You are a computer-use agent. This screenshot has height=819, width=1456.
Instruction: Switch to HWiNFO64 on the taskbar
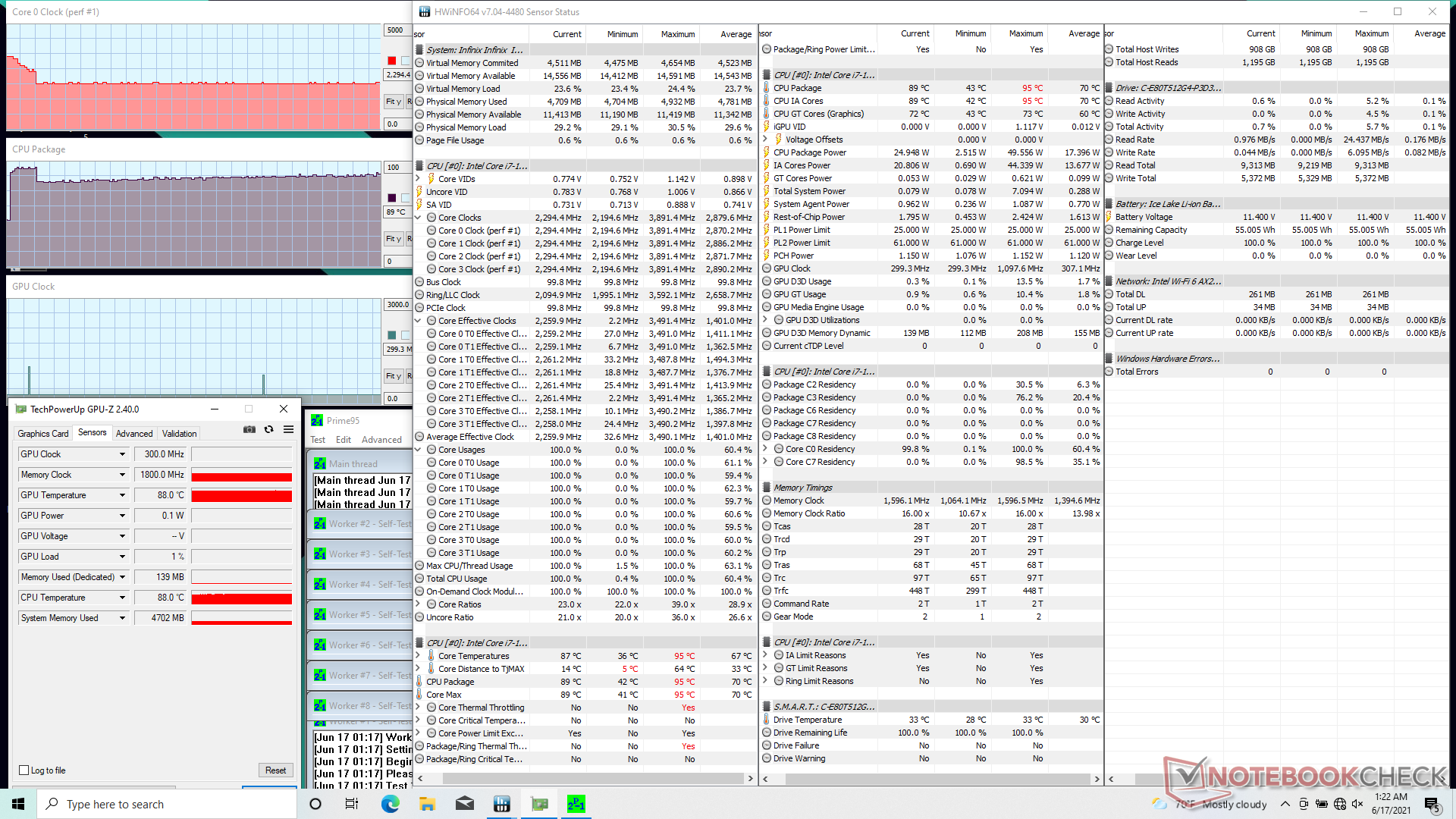501,804
